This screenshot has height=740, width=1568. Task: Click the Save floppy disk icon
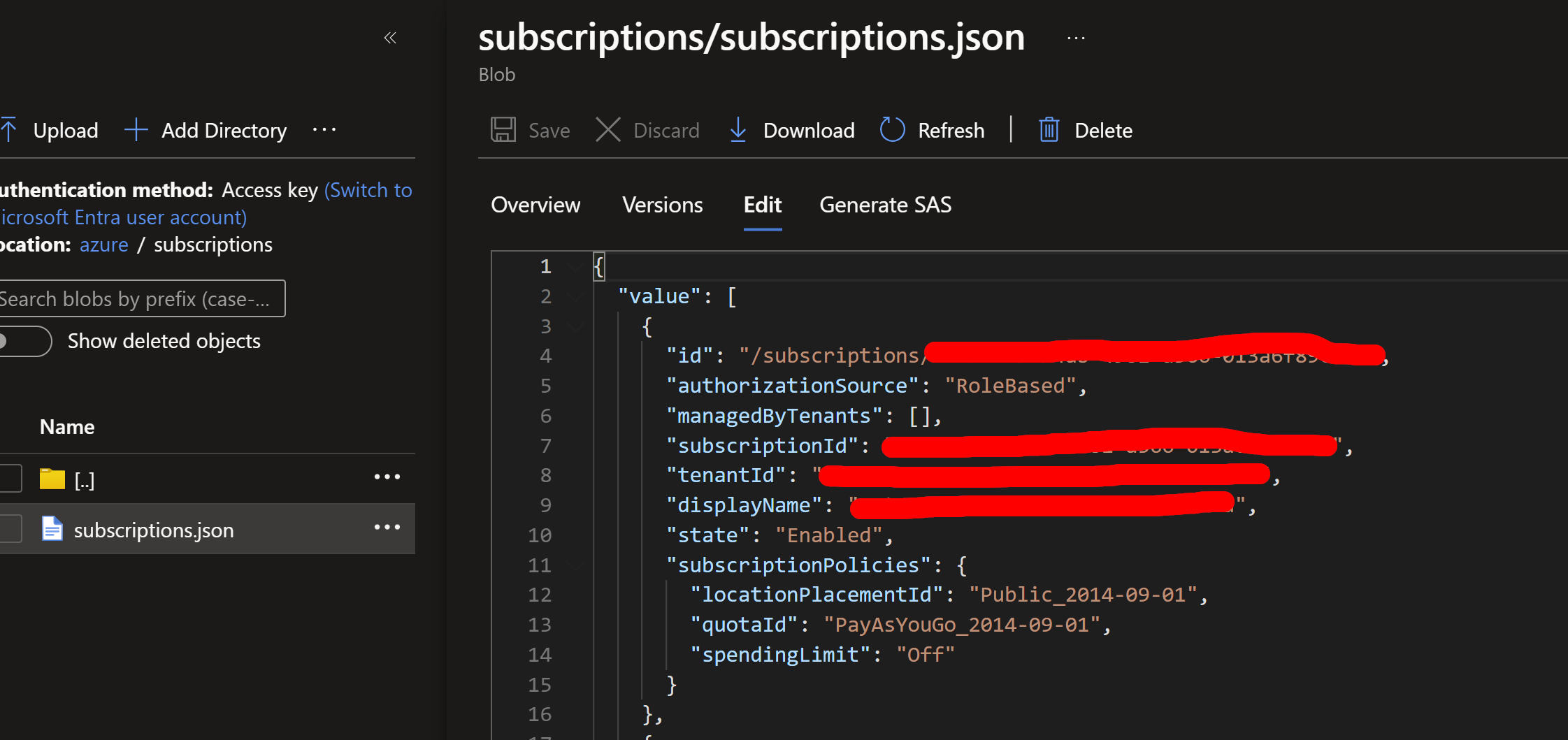coord(503,130)
